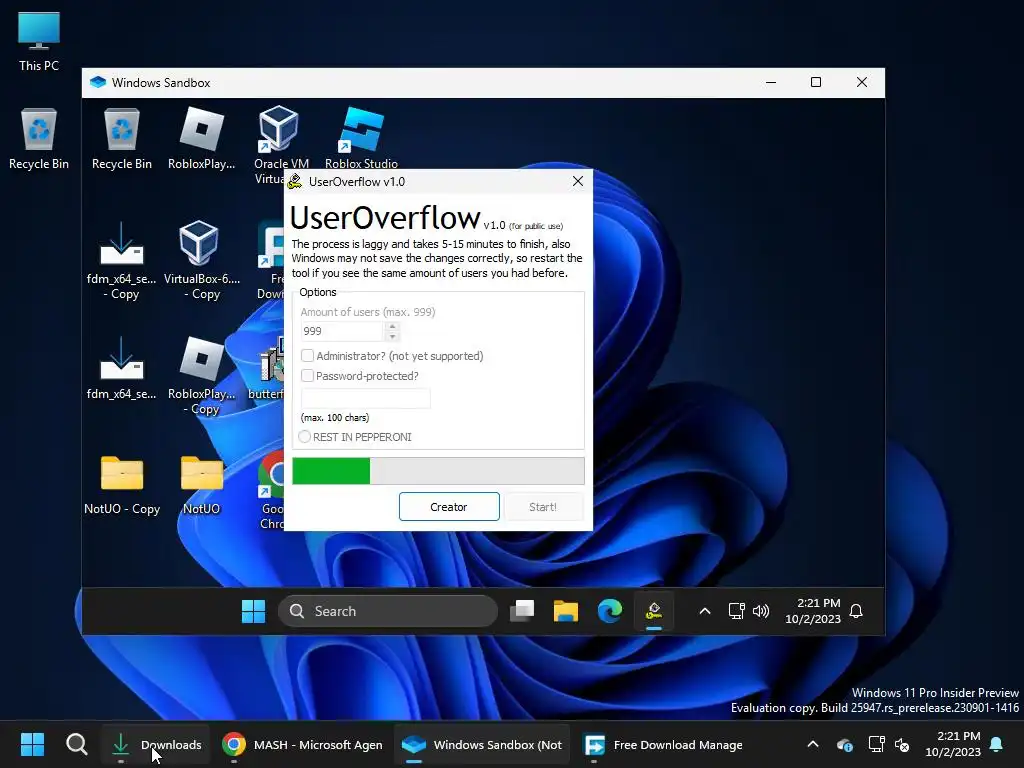This screenshot has height=768, width=1024.
Task: Decrease amount of users stepper down
Action: click(392, 336)
